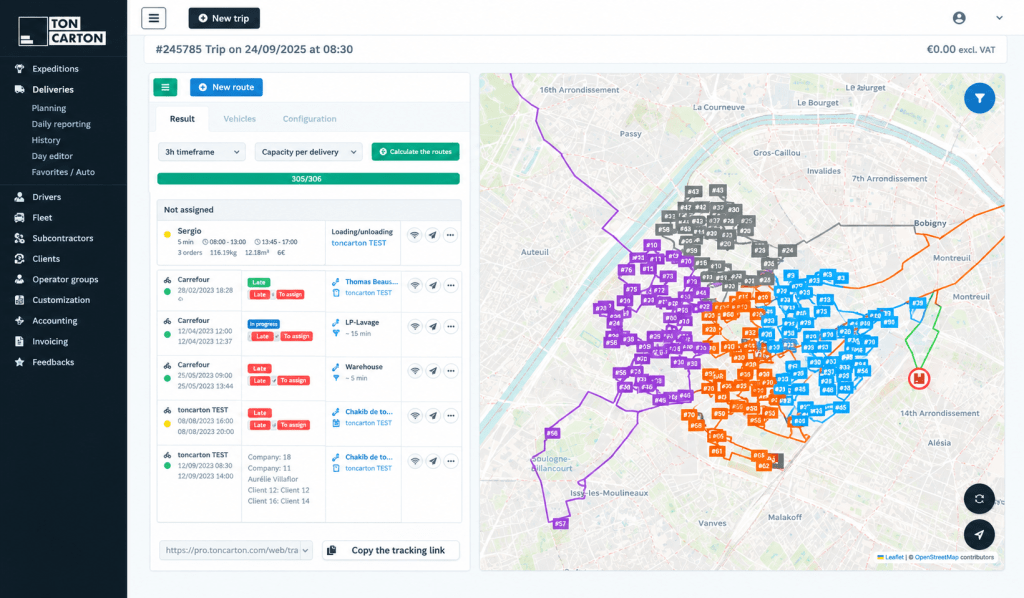Open more options for Sergio row
The width and height of the screenshot is (1024, 598).
click(451, 235)
